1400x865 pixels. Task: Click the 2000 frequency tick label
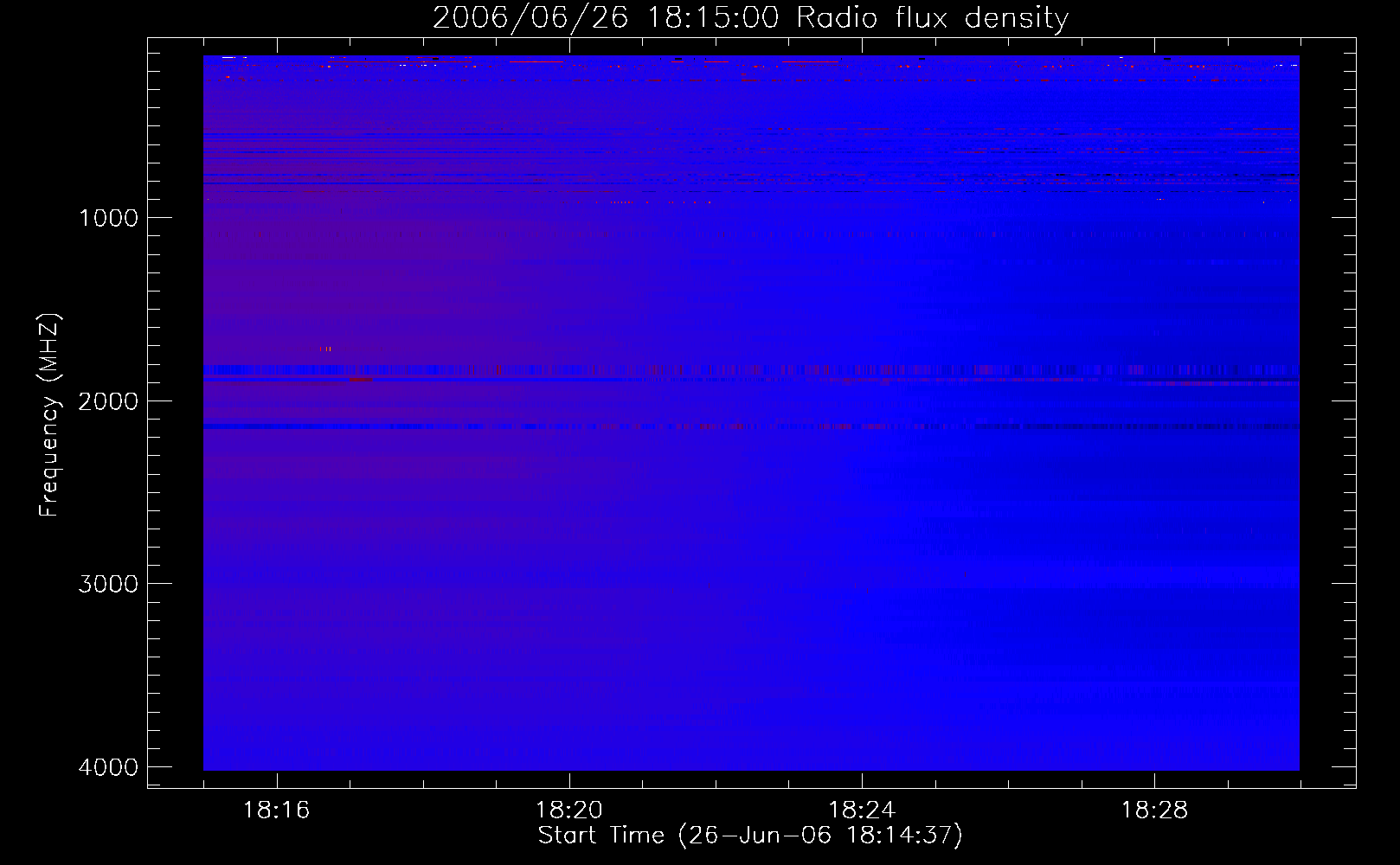click(108, 401)
